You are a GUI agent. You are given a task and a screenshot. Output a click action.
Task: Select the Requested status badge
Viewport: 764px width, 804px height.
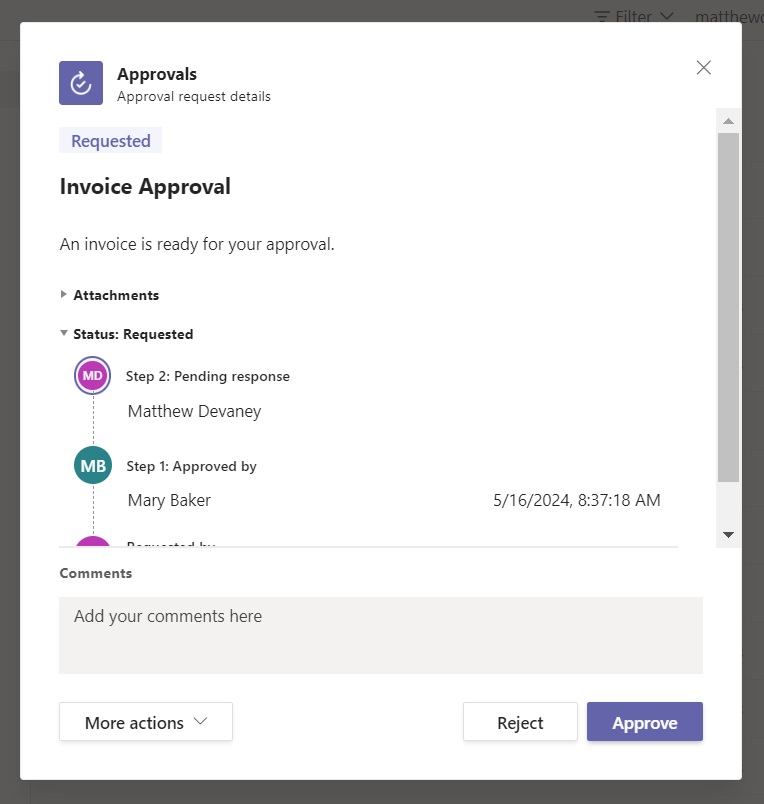[x=110, y=140]
